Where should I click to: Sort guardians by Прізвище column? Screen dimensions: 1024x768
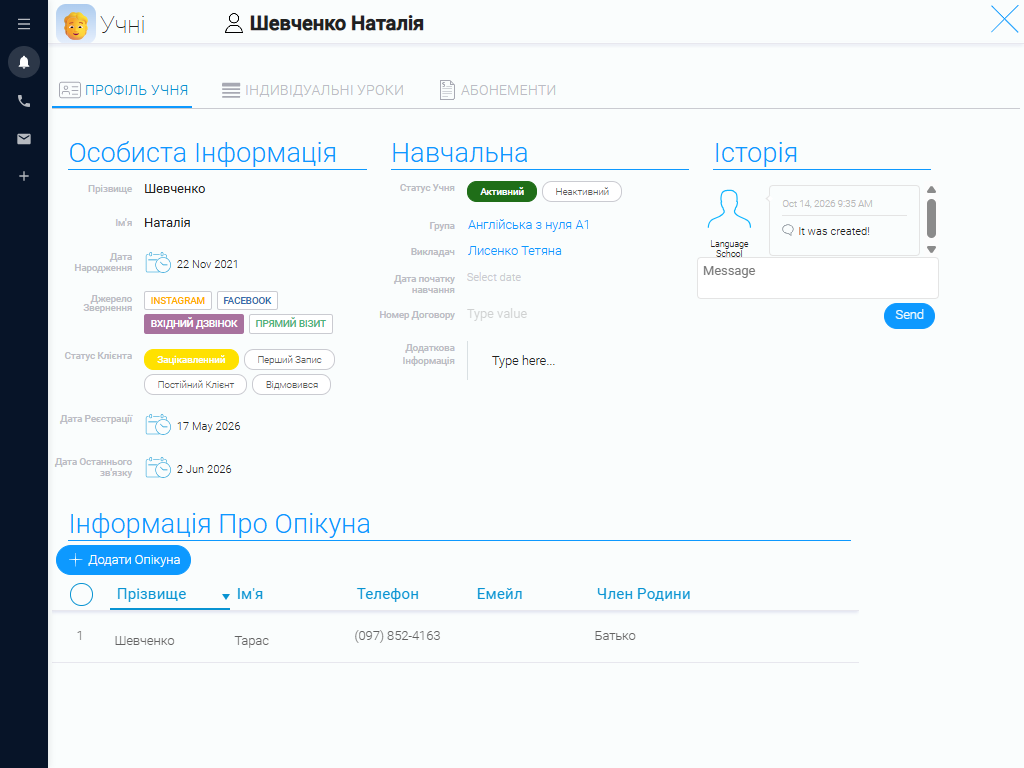click(x=152, y=594)
